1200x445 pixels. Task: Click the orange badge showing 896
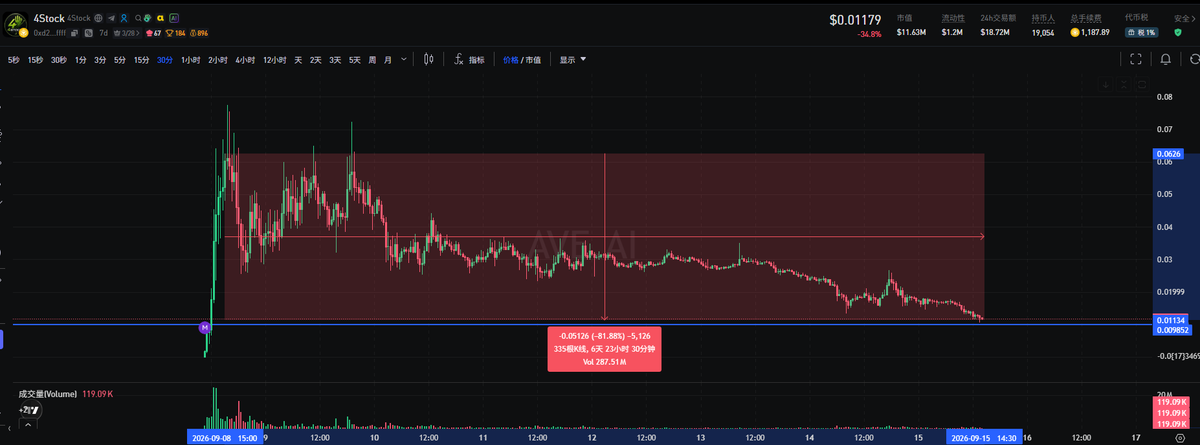(x=199, y=33)
